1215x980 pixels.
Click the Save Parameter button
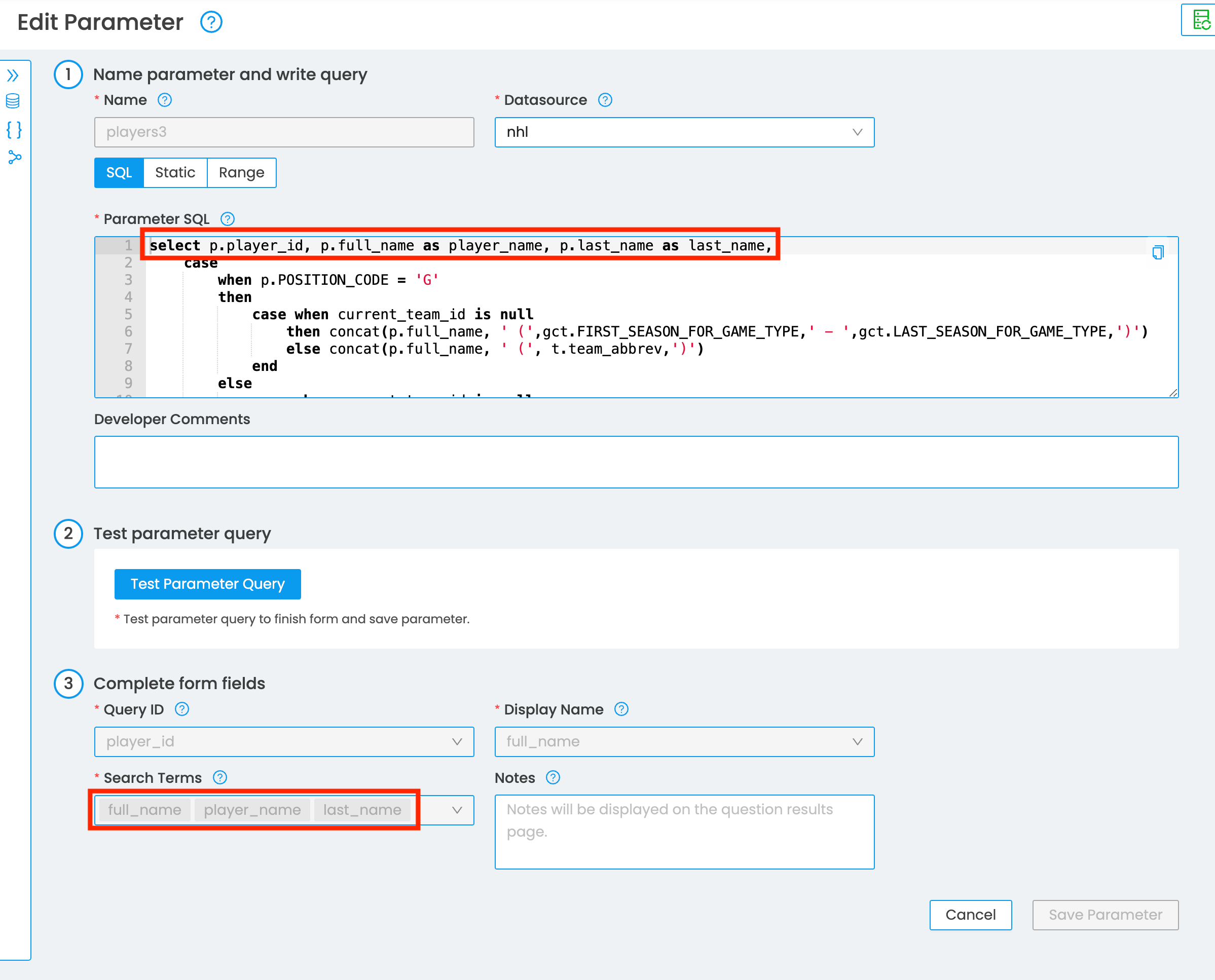click(1105, 915)
